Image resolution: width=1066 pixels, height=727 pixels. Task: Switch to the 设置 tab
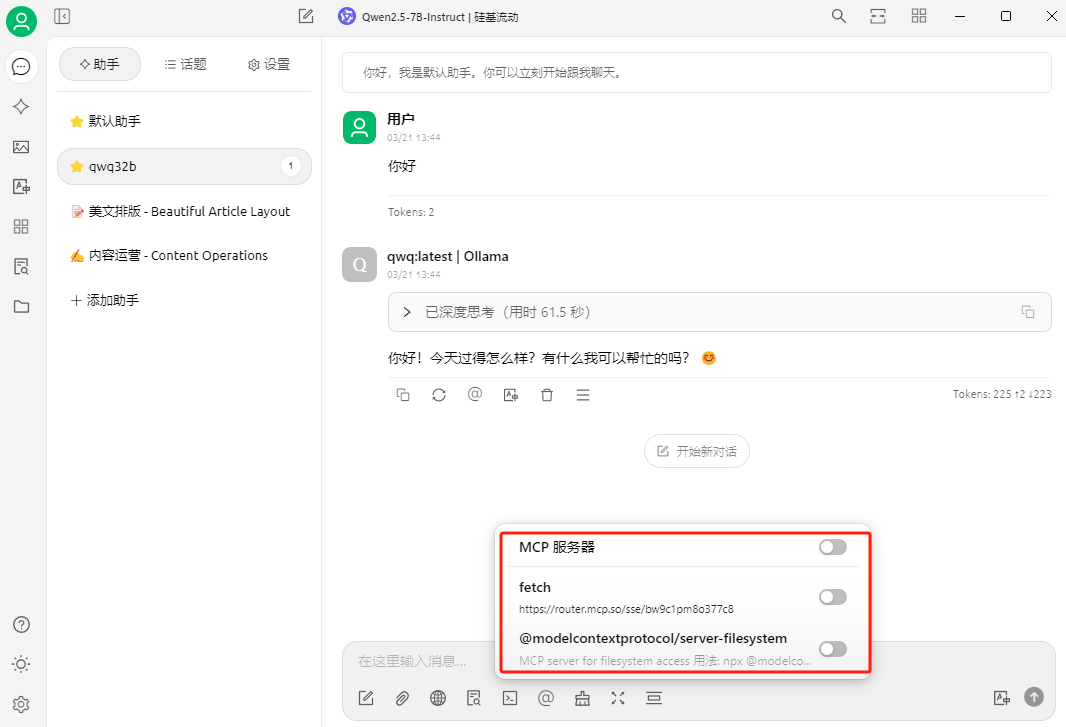pyautogui.click(x=269, y=64)
